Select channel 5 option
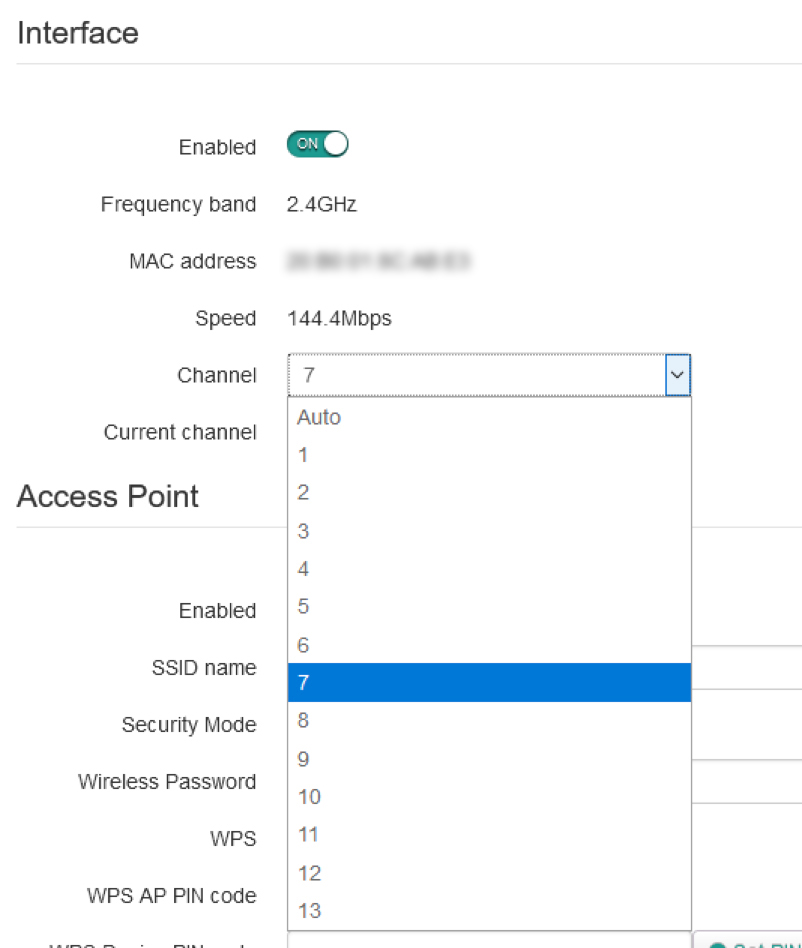 click(489, 606)
